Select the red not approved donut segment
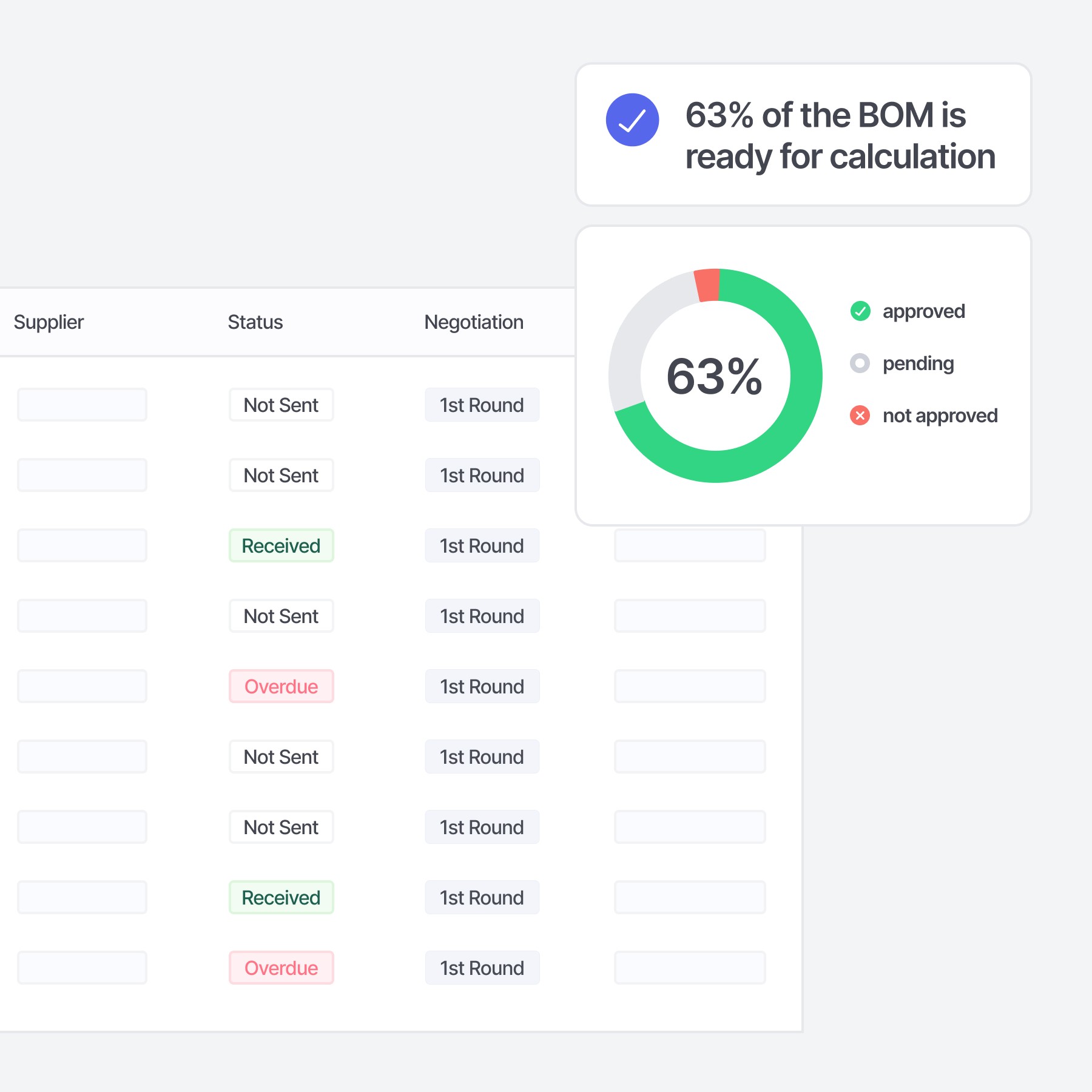 coord(707,285)
